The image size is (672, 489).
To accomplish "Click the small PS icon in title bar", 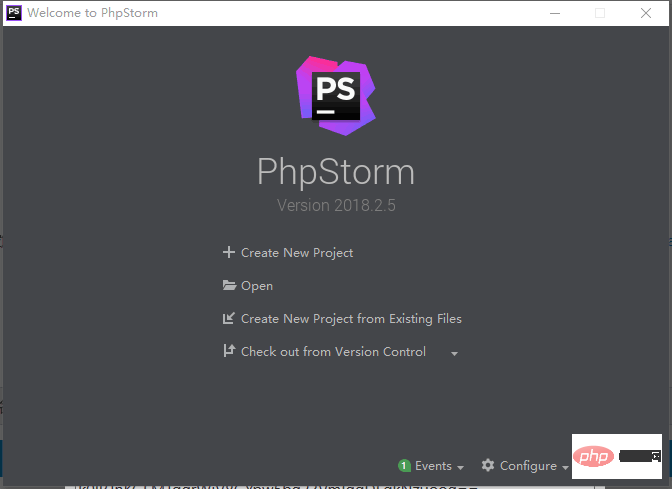I will coord(14,13).
